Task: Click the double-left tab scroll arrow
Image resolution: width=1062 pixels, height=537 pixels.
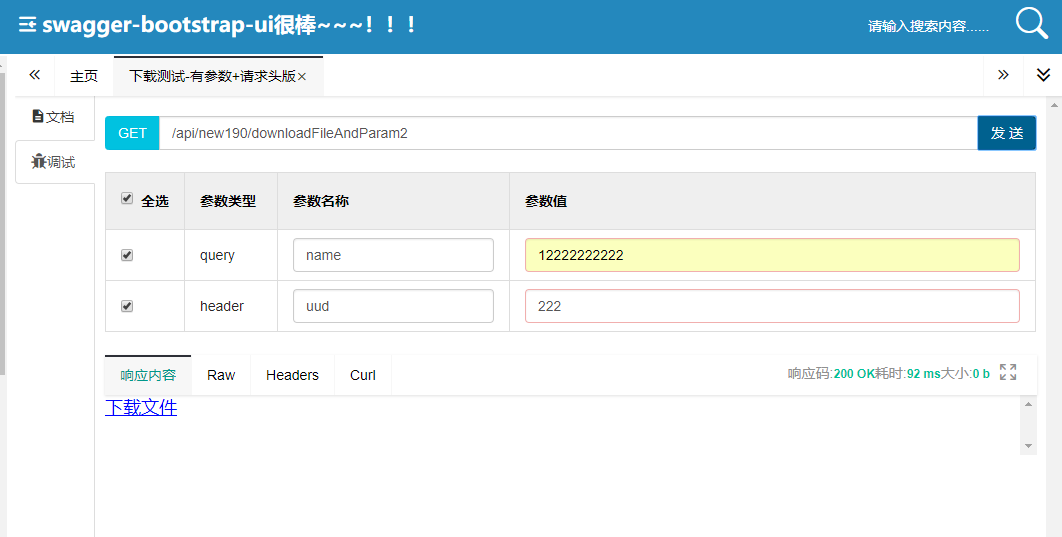Action: (x=35, y=75)
